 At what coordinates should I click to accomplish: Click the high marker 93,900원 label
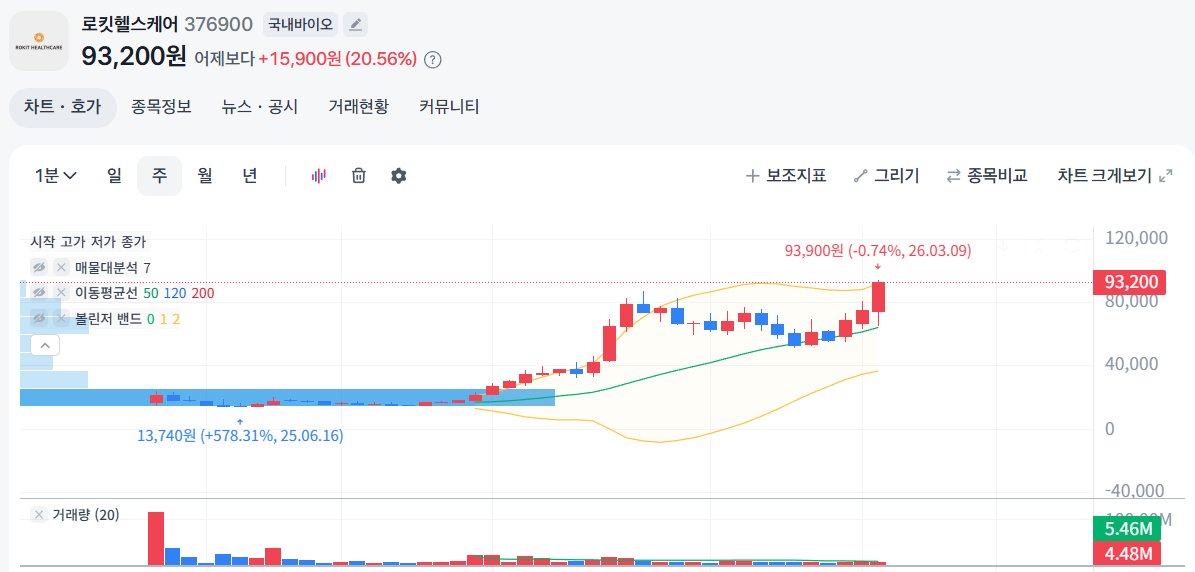click(x=878, y=250)
